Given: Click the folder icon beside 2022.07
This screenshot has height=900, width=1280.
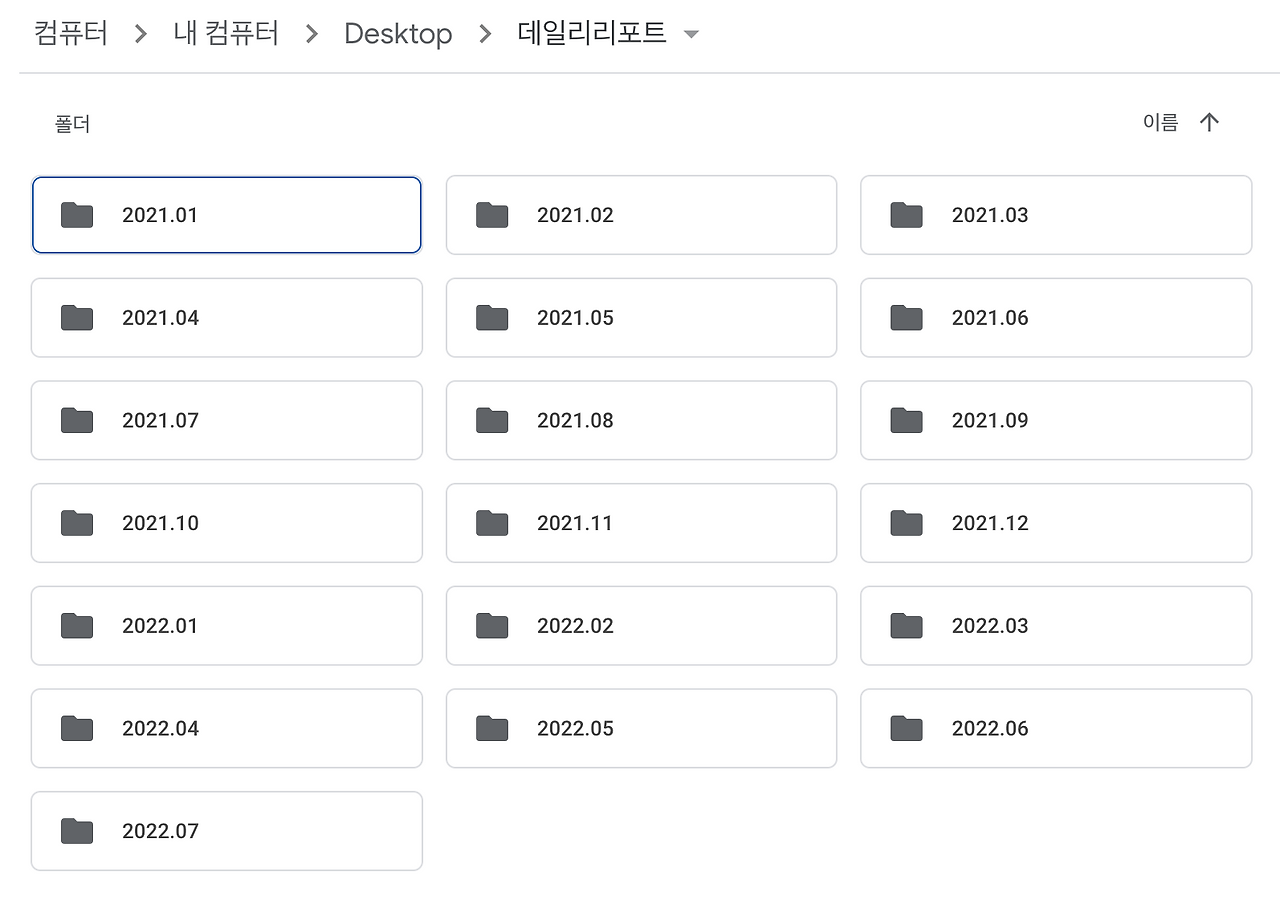Looking at the screenshot, I should coord(76,830).
